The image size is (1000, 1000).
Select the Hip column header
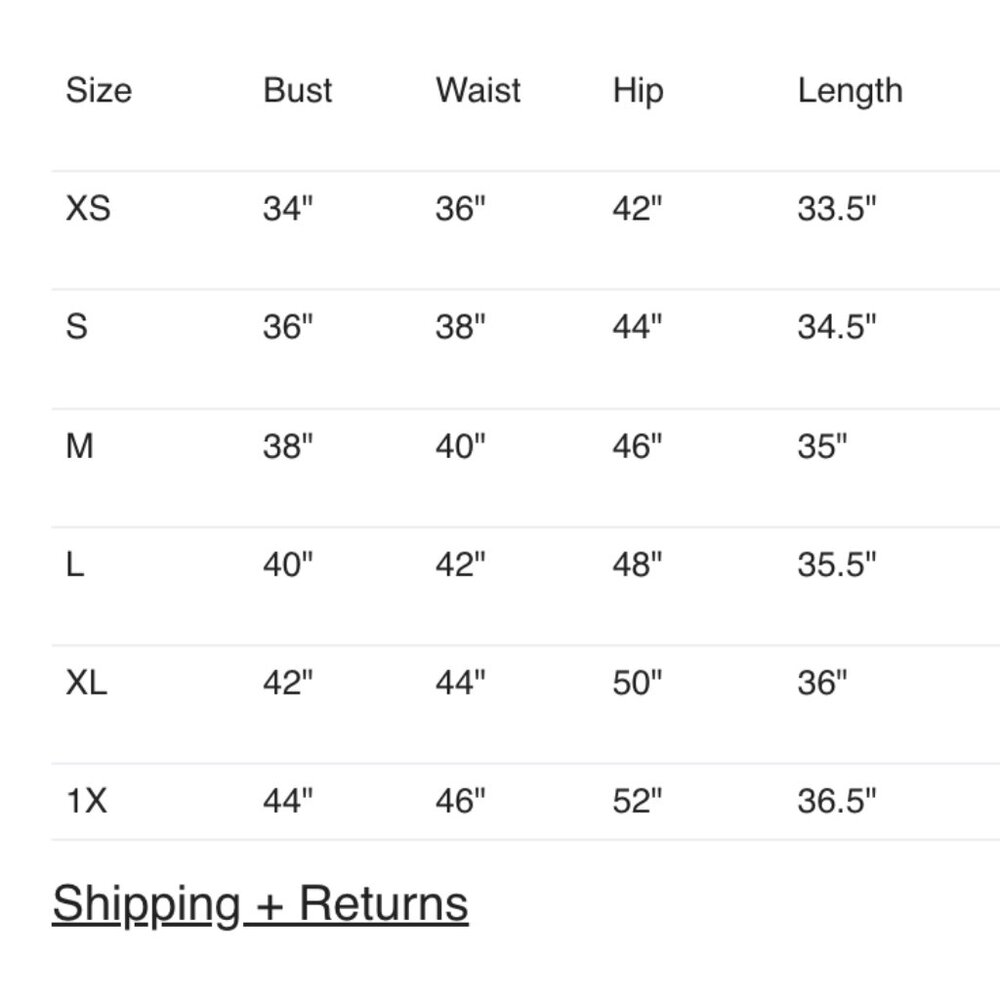pyautogui.click(x=638, y=91)
